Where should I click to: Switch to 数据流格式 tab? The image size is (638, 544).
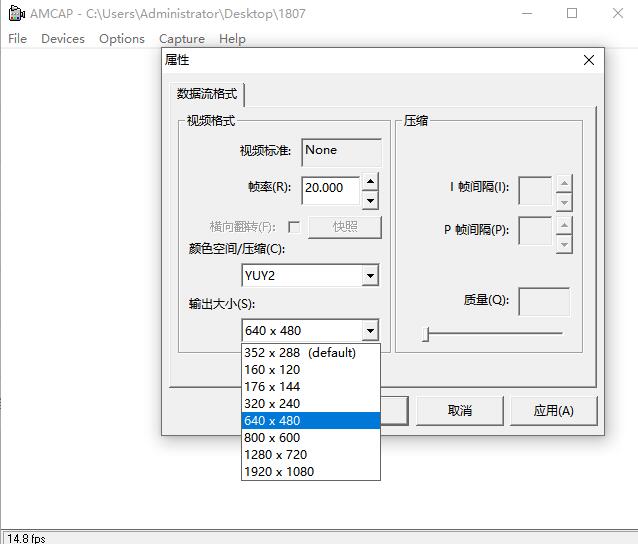[207, 94]
